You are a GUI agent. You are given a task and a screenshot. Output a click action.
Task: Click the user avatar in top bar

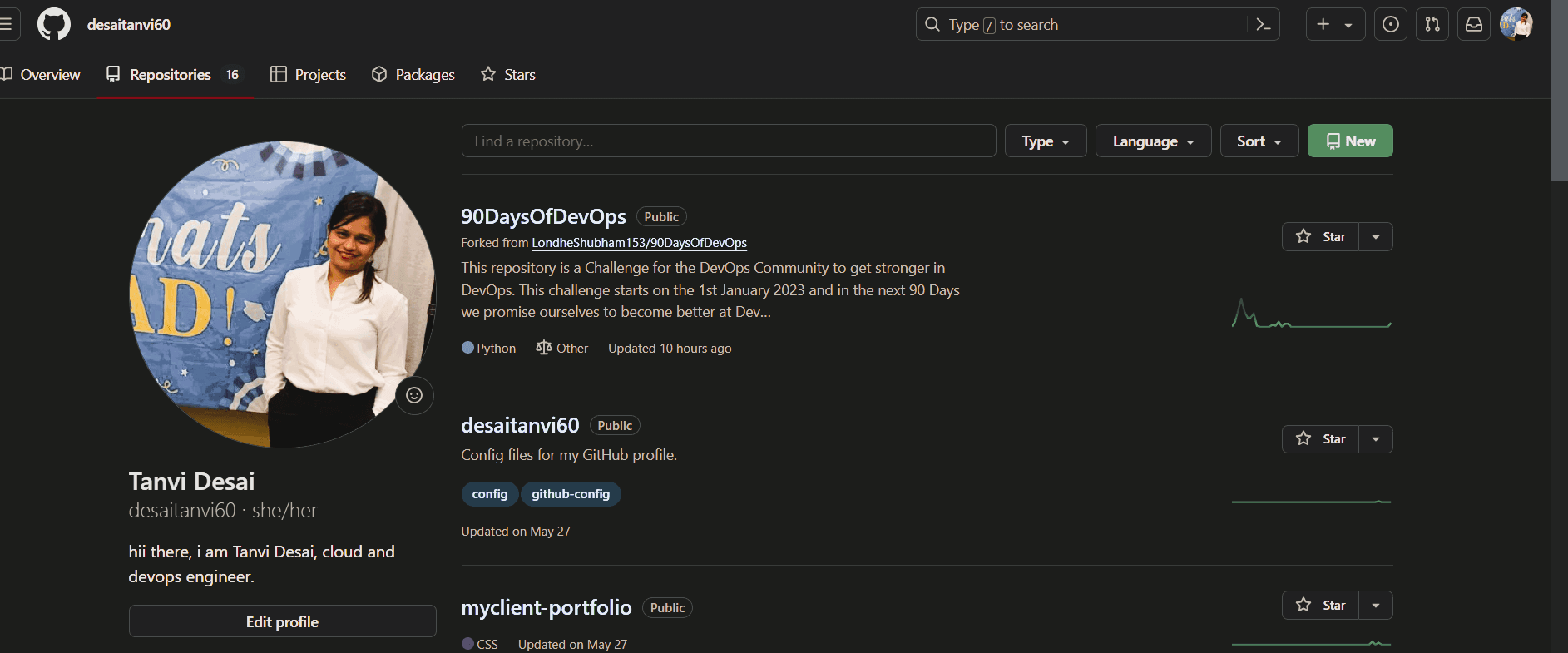point(1516,25)
